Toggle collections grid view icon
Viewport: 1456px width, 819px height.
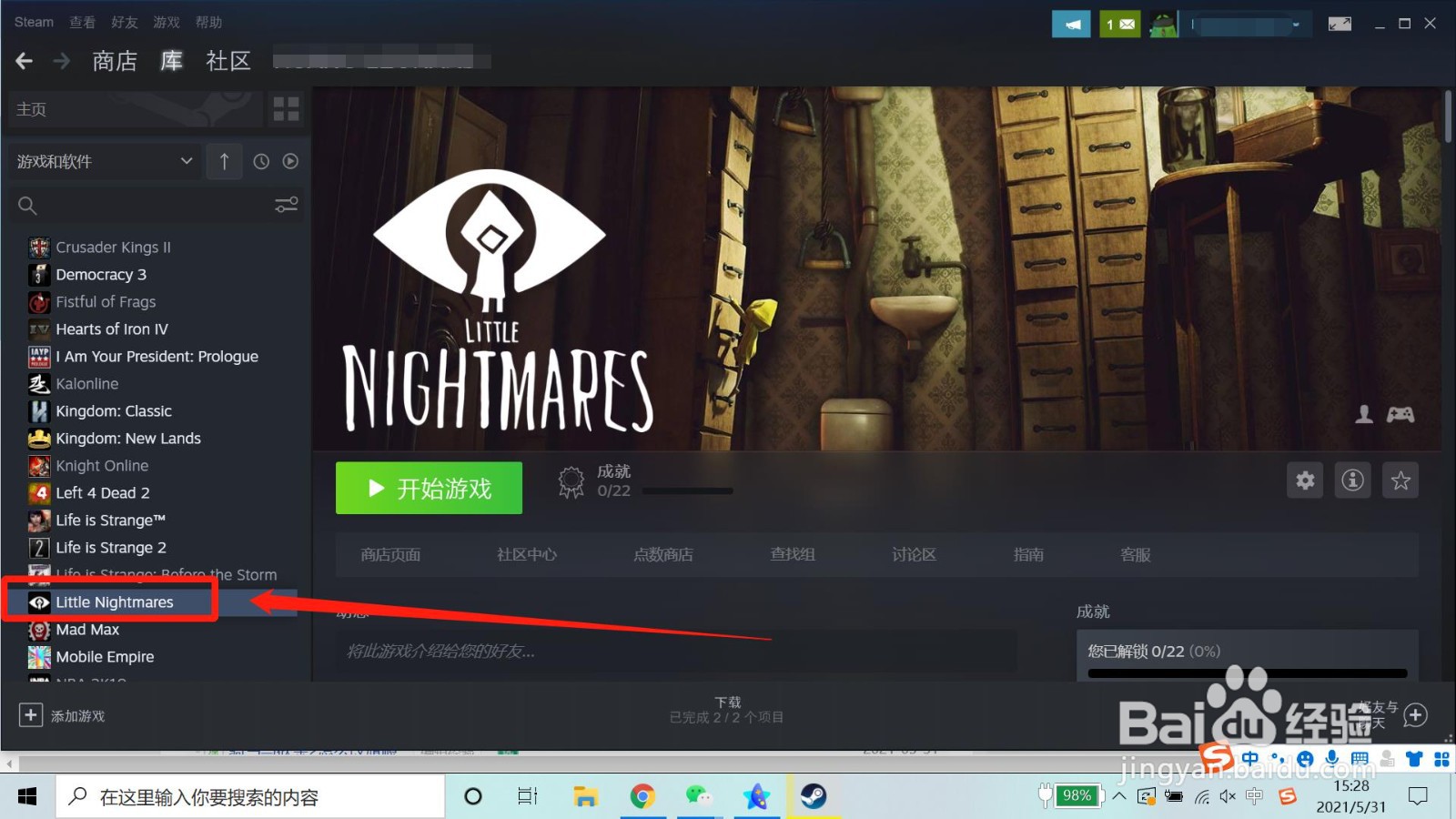pos(286,109)
